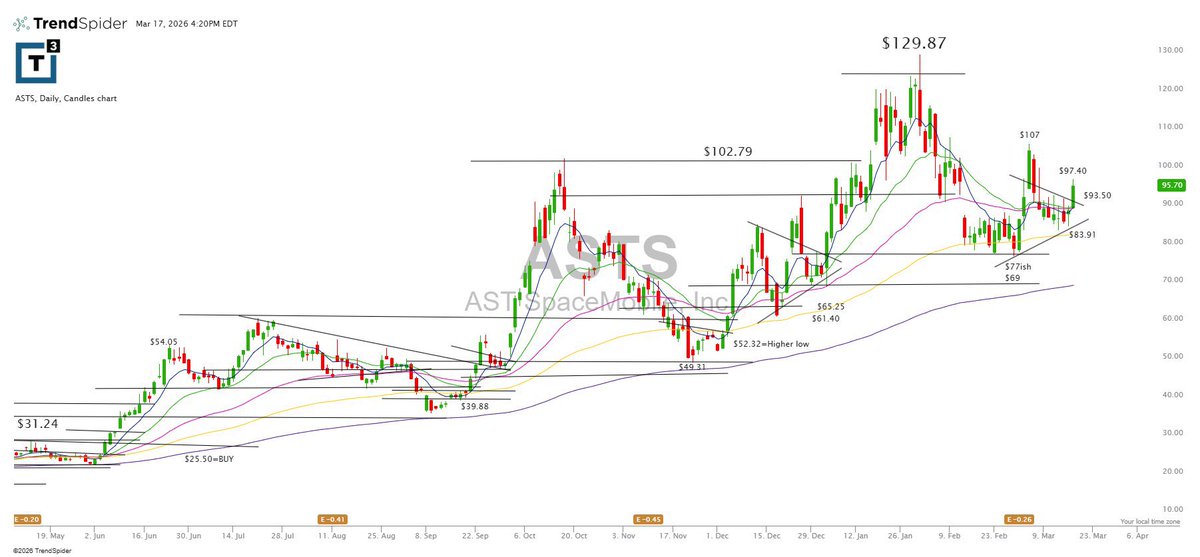Click the '$102.79' level annotation
The height and width of the screenshot is (557, 1200).
727,152
